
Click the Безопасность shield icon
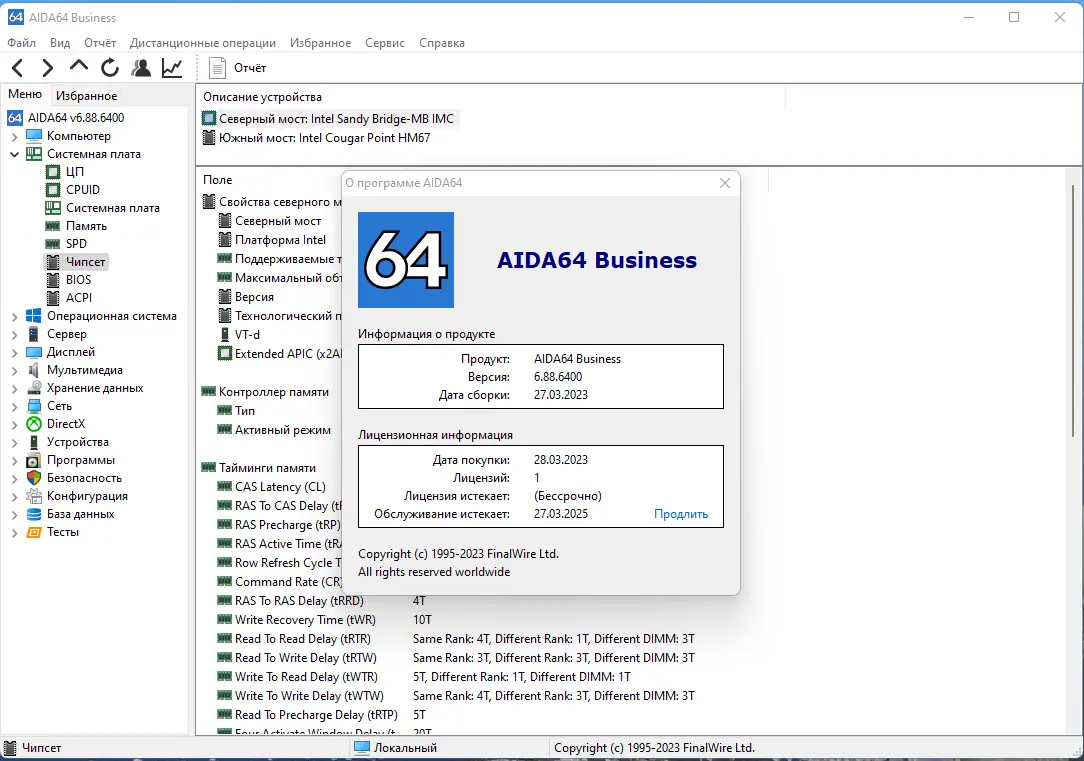(x=33, y=477)
